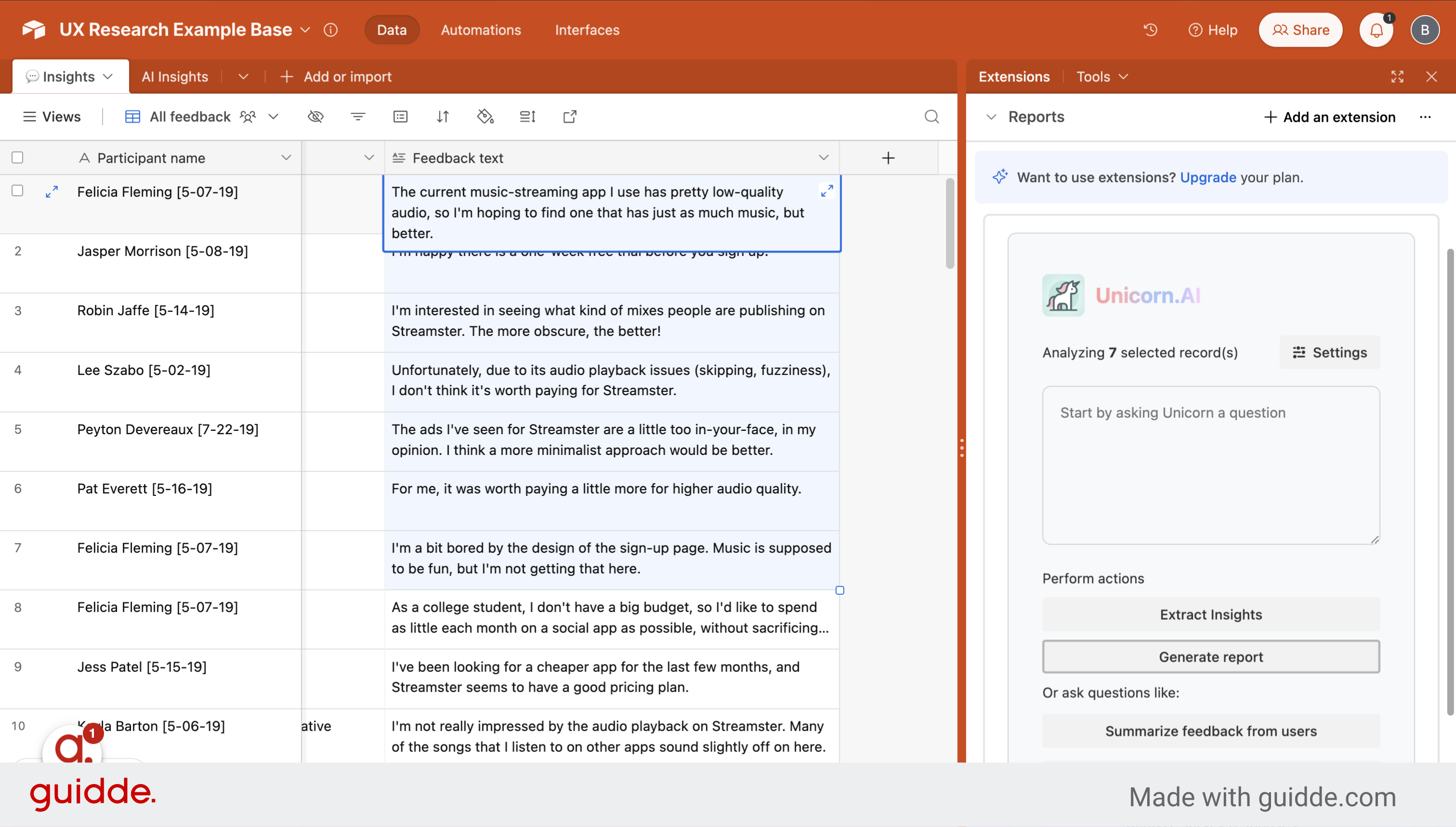
Task: Open Insights table tab dropdown arrow
Action: [x=108, y=77]
